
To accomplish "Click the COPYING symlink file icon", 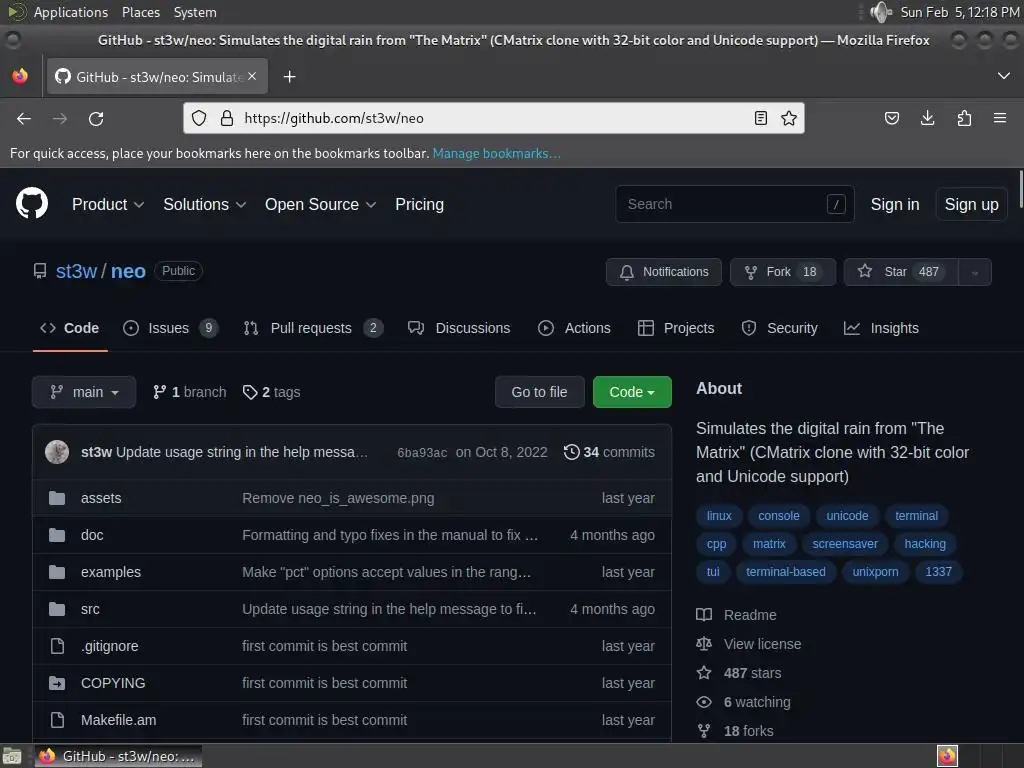I will coord(57,683).
